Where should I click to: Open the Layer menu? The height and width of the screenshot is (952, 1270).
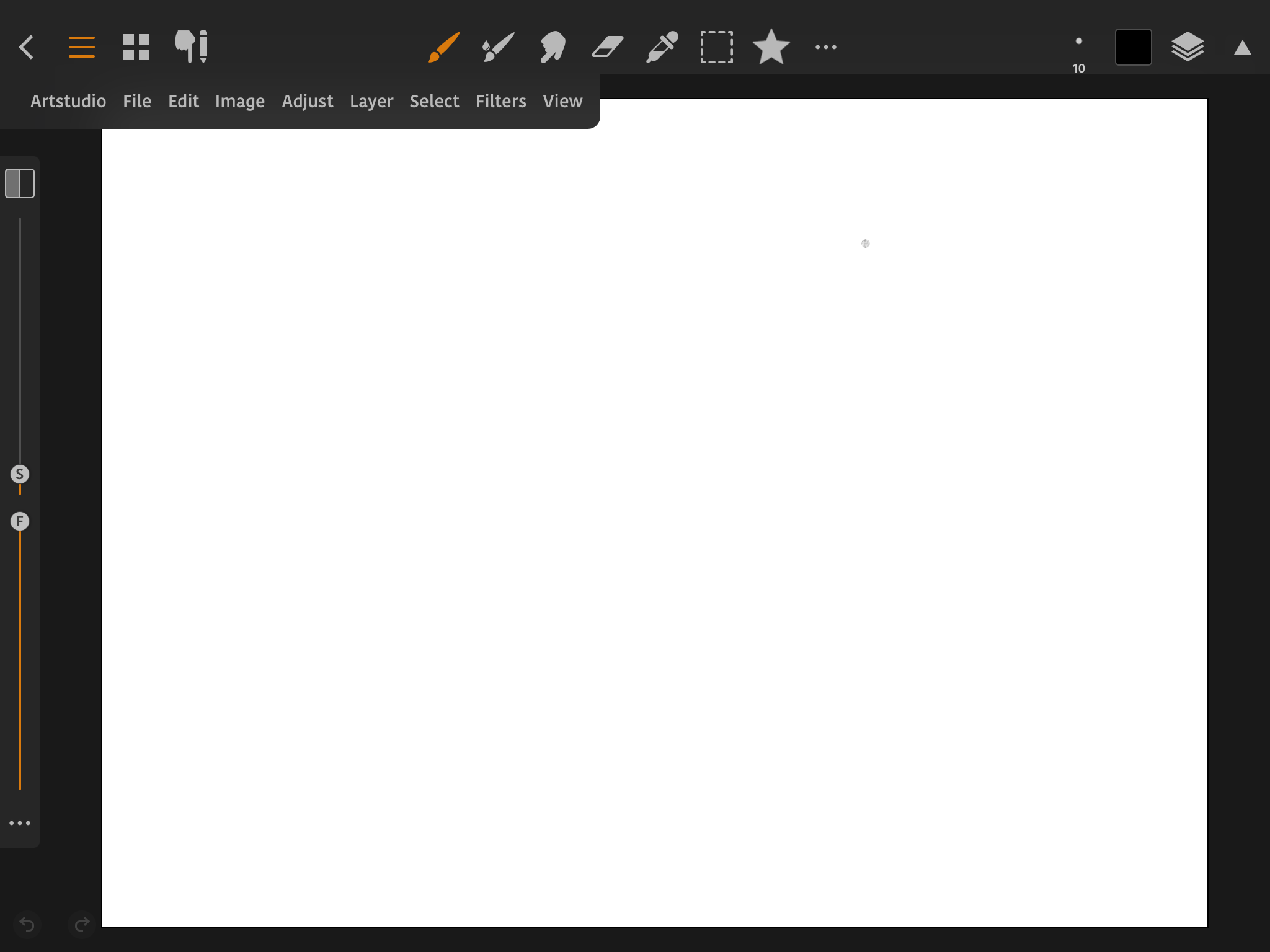click(x=371, y=101)
